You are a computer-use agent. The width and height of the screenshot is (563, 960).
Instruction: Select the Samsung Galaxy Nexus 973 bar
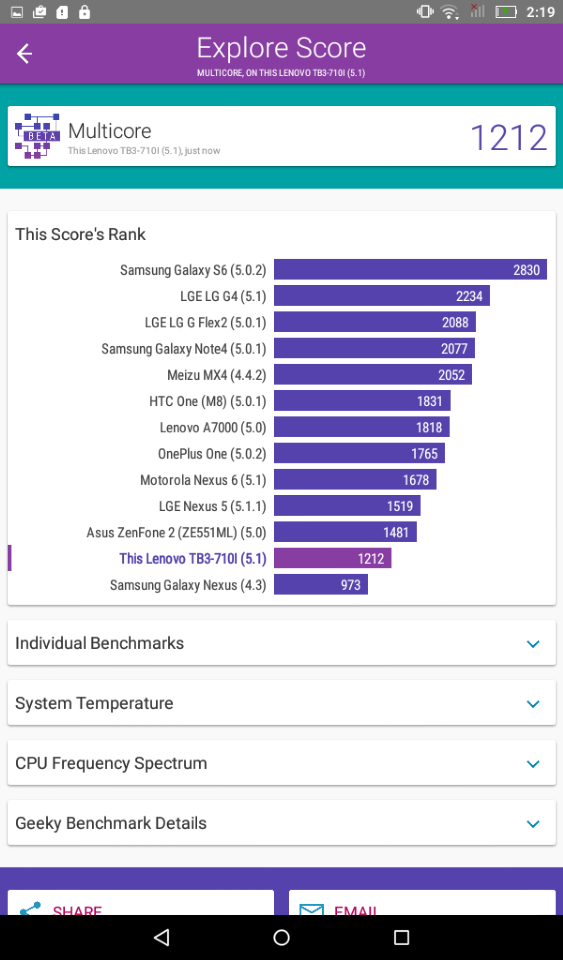pyautogui.click(x=321, y=585)
